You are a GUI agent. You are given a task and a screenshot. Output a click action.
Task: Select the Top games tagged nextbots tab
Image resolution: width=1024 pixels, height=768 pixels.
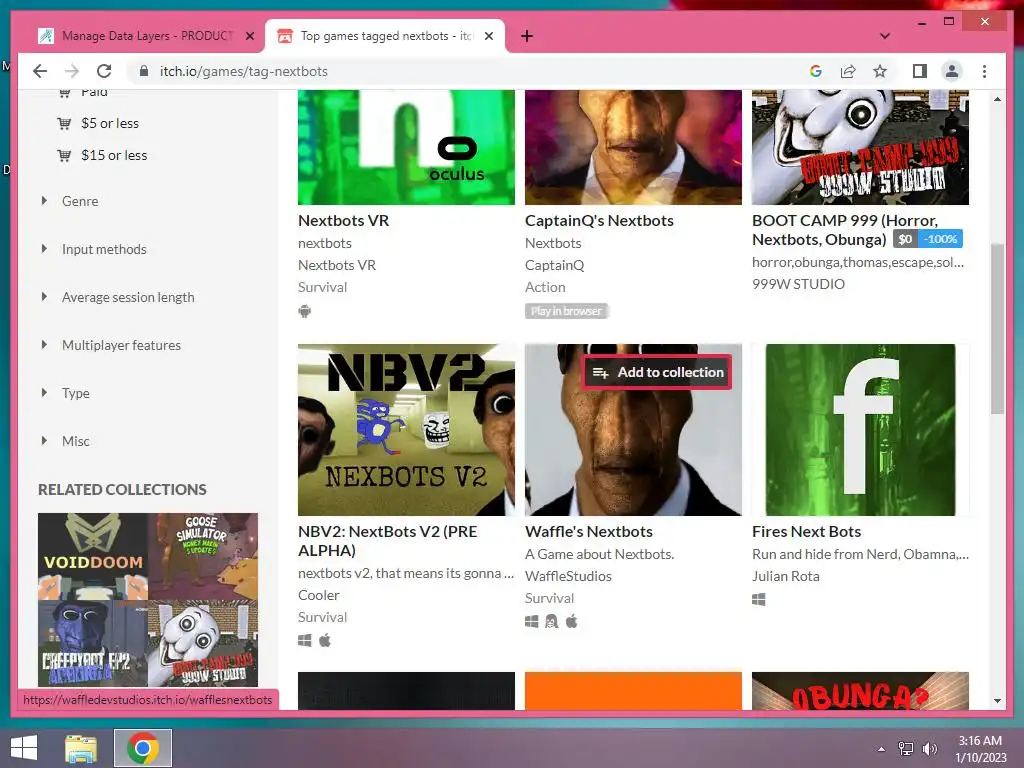click(x=385, y=36)
